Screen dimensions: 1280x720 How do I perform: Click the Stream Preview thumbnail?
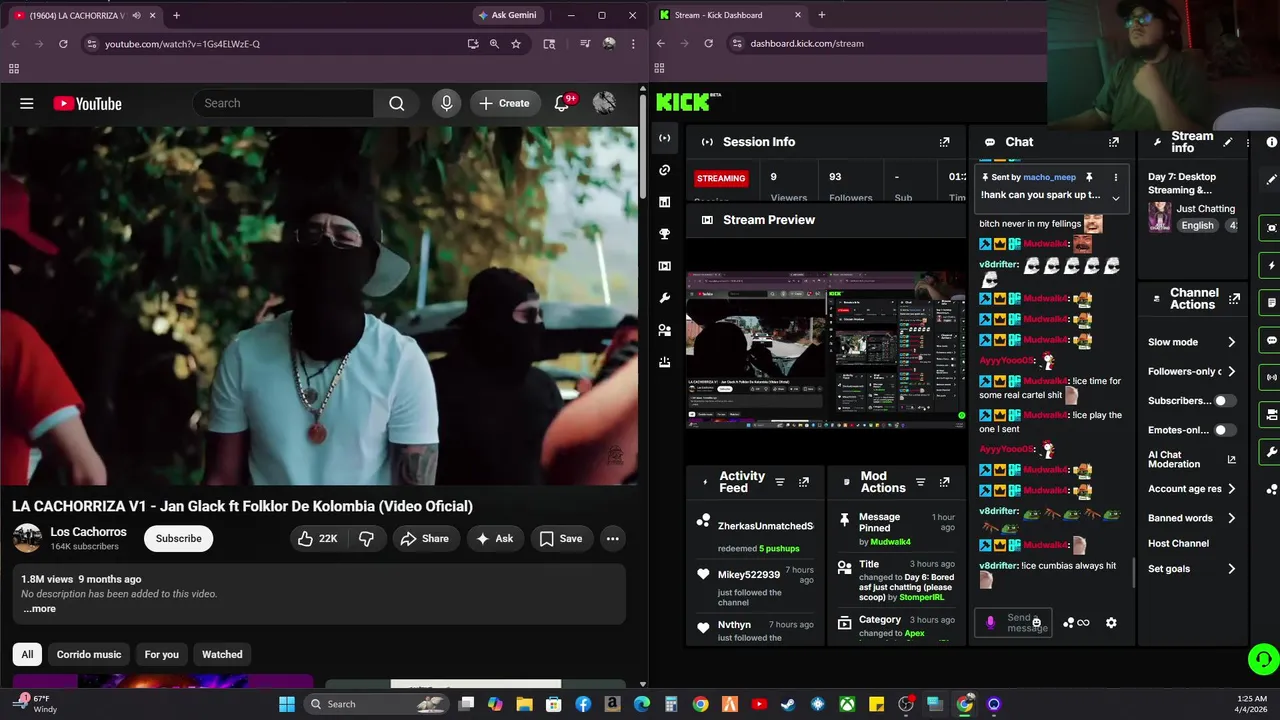(x=826, y=350)
